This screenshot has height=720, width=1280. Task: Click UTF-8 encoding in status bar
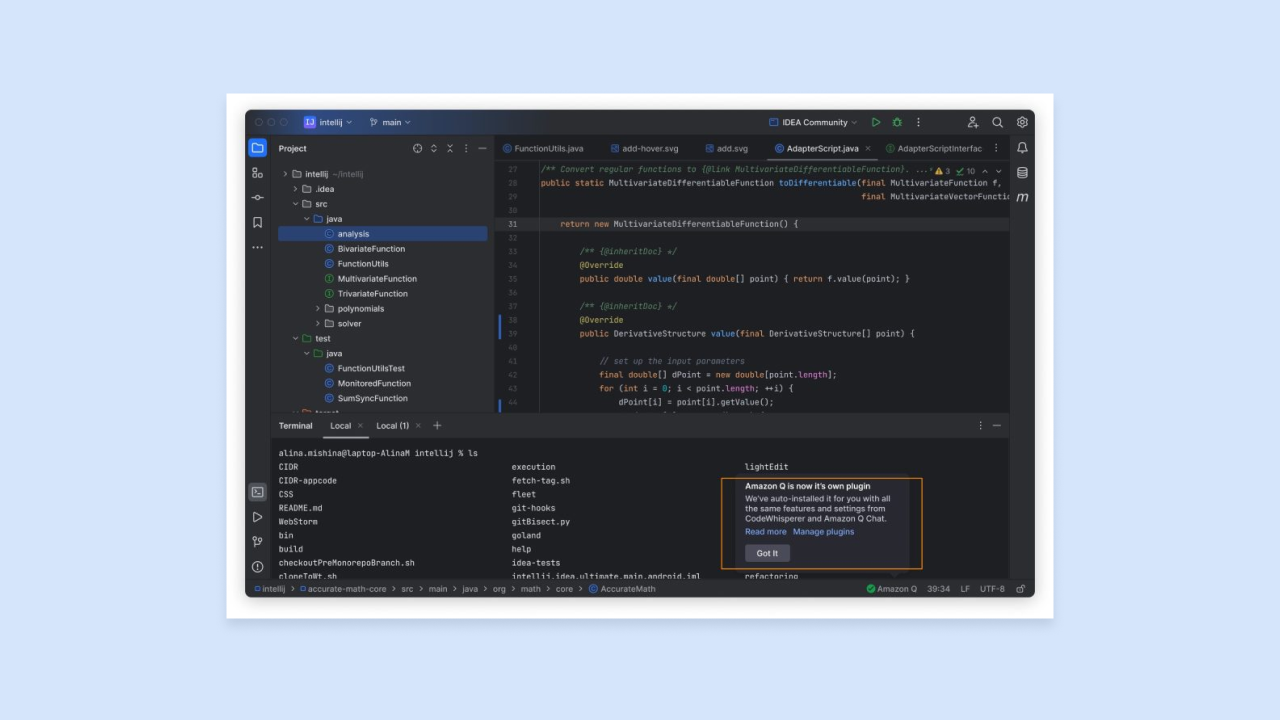click(992, 589)
